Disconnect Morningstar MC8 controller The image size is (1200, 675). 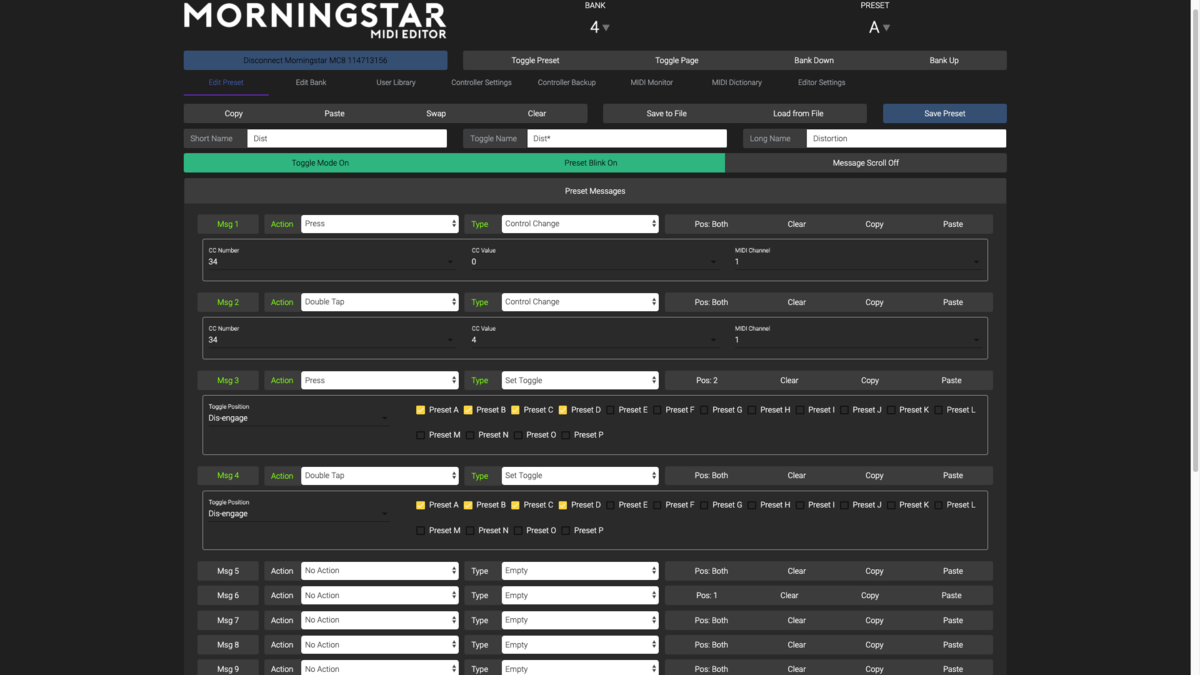coord(315,60)
